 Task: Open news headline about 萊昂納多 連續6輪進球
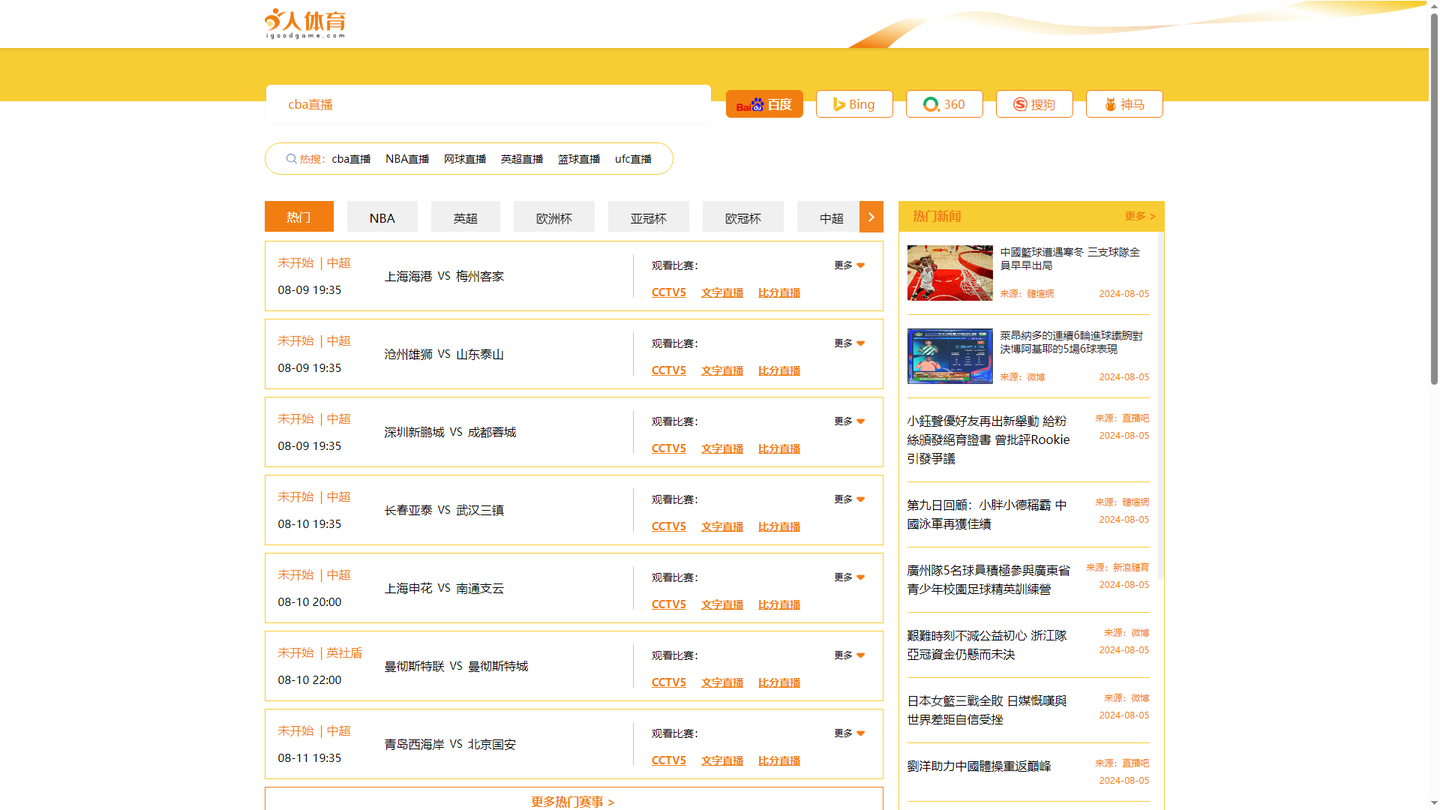1071,342
